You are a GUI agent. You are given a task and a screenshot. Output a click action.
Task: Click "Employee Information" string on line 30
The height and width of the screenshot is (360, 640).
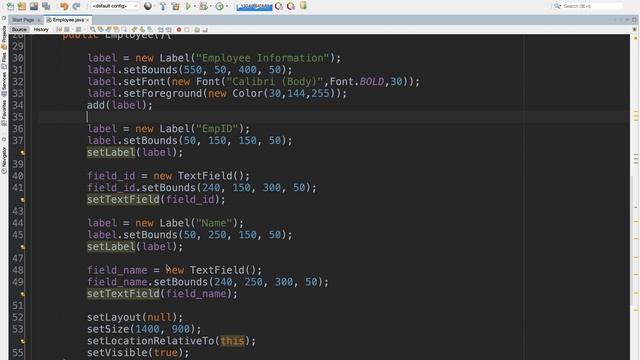[x=262, y=58]
